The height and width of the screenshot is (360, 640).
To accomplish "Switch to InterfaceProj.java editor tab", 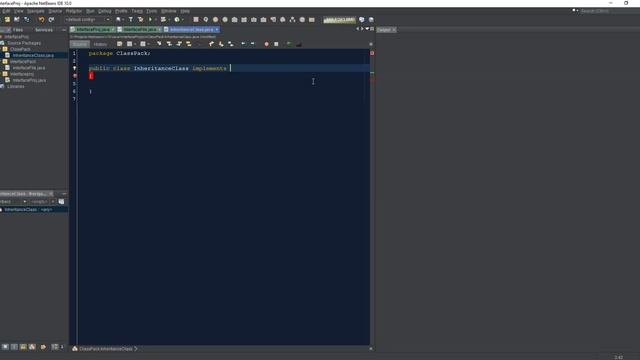I will [93, 29].
